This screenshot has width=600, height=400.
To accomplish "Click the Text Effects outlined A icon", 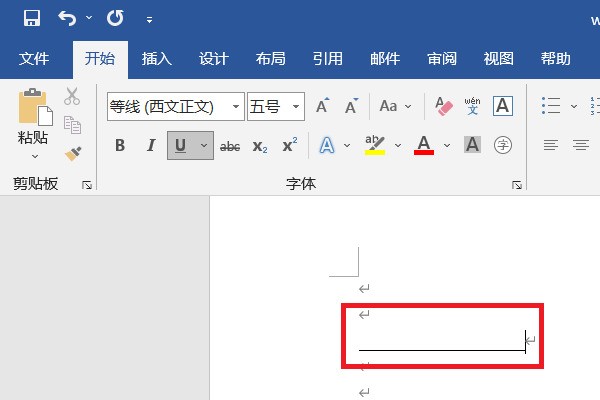I will (x=327, y=145).
